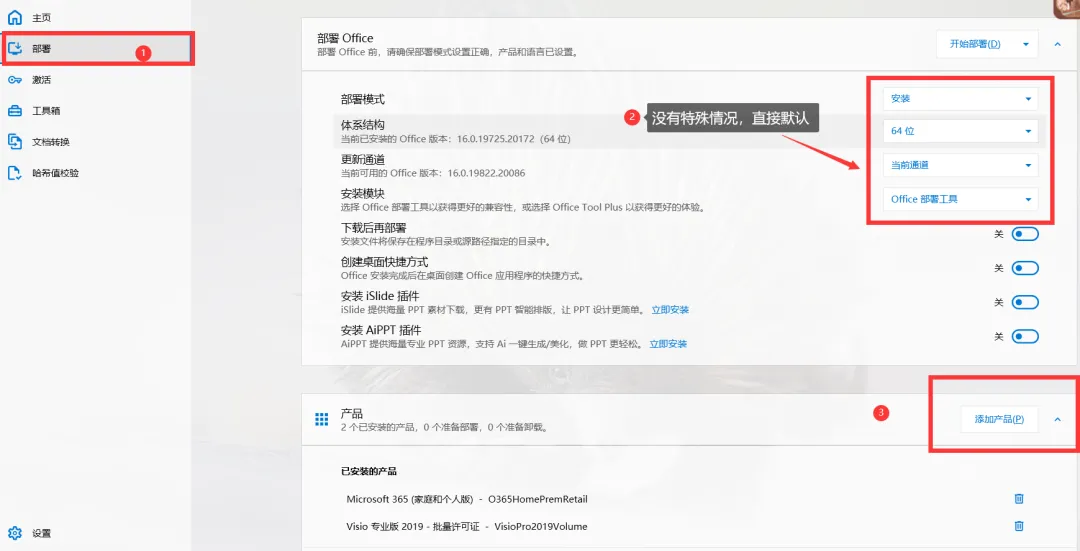Screen dimensions: 1080x551
Task: Click the user avatar in the top corner
Action: [x=1068, y=8]
